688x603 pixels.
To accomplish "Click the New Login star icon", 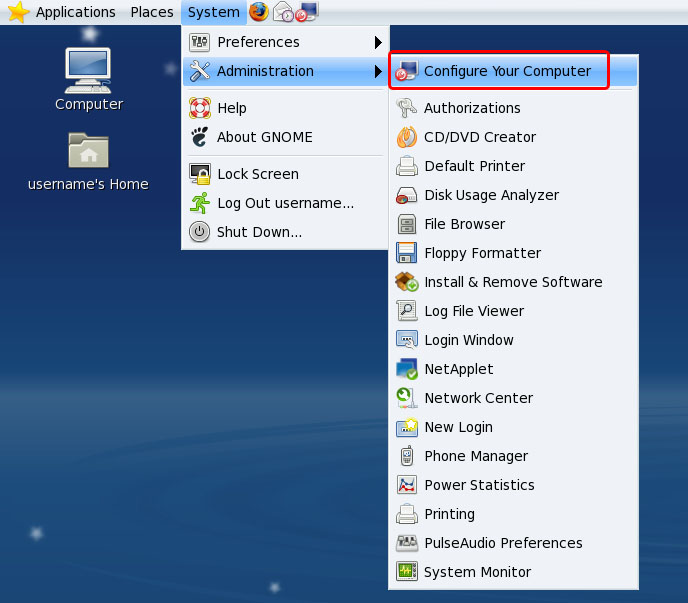I will click(x=407, y=427).
